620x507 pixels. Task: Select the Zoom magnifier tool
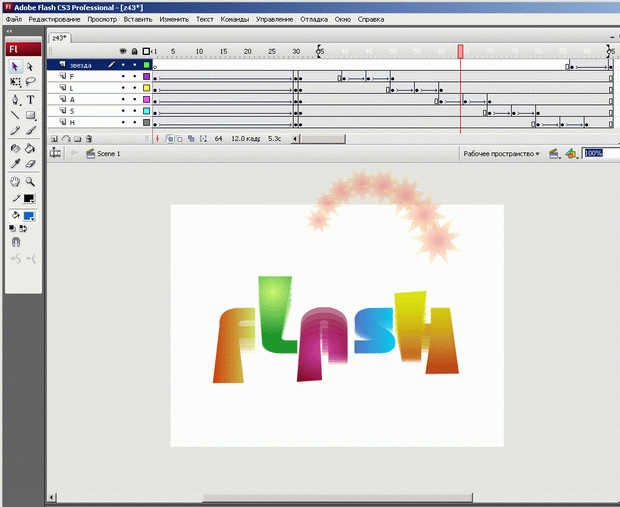(x=30, y=182)
